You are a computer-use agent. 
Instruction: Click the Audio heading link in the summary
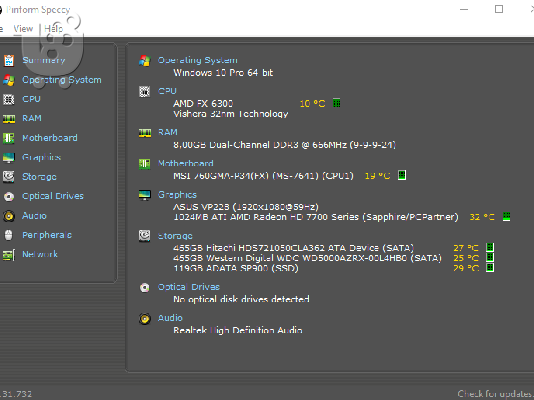tap(170, 318)
